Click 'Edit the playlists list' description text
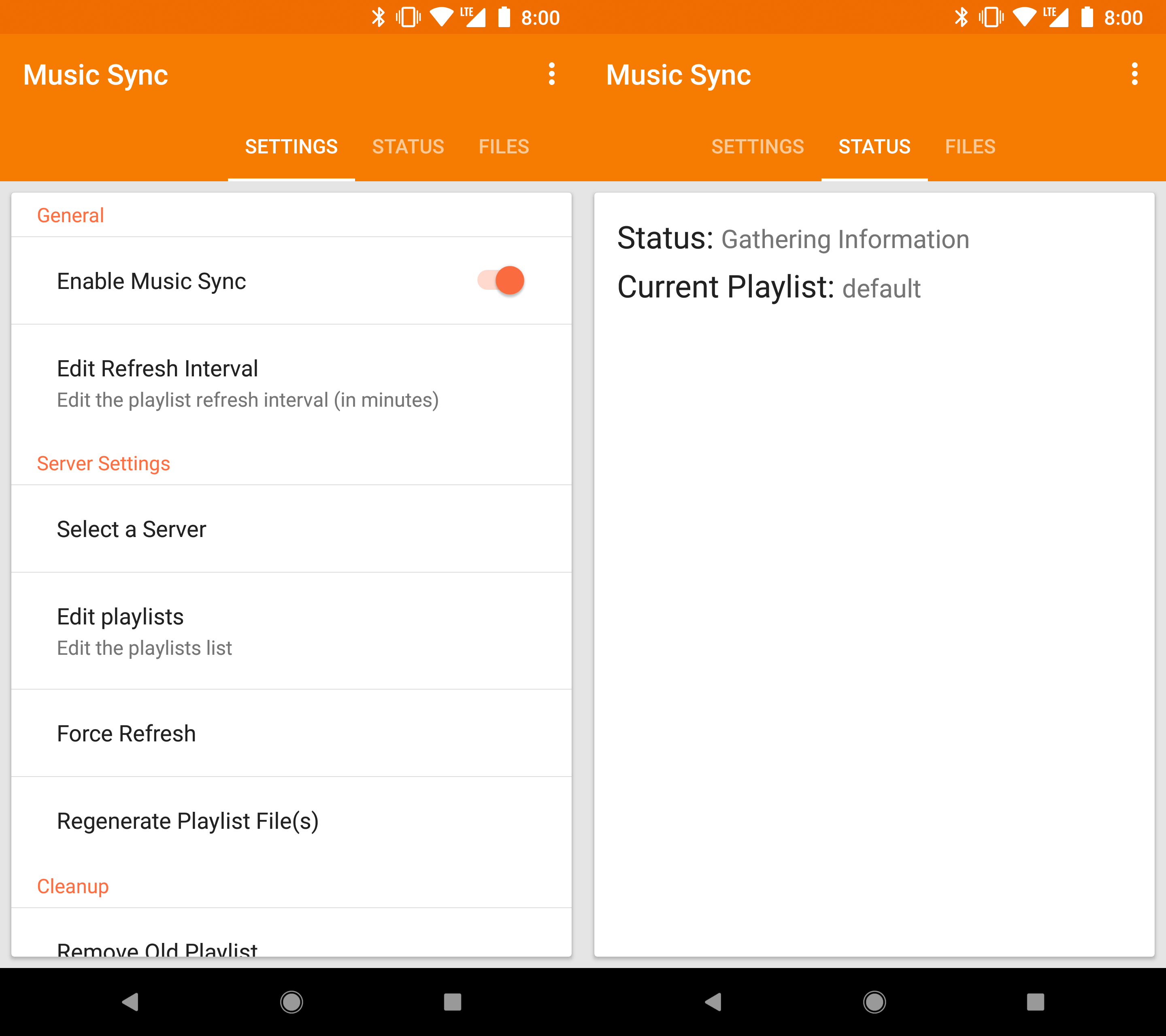Screen dimensions: 1166x1036 coord(144,648)
